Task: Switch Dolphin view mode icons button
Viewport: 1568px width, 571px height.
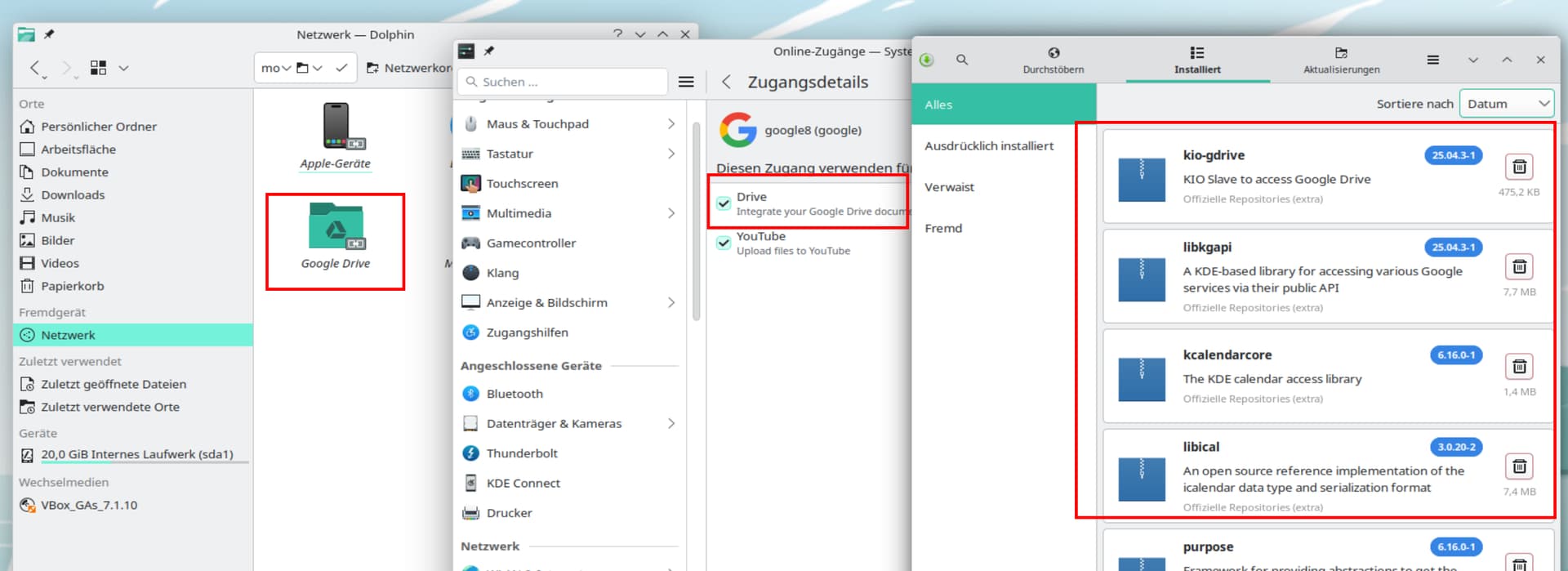Action: pyautogui.click(x=98, y=68)
